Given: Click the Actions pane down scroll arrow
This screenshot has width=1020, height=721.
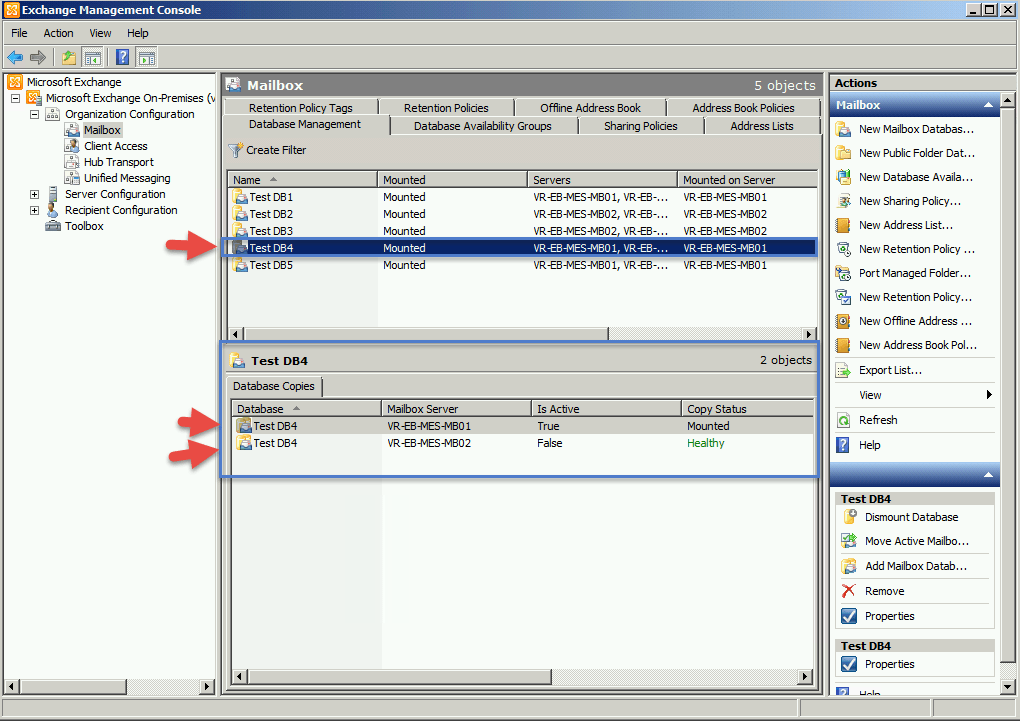Looking at the screenshot, I should [1007, 687].
